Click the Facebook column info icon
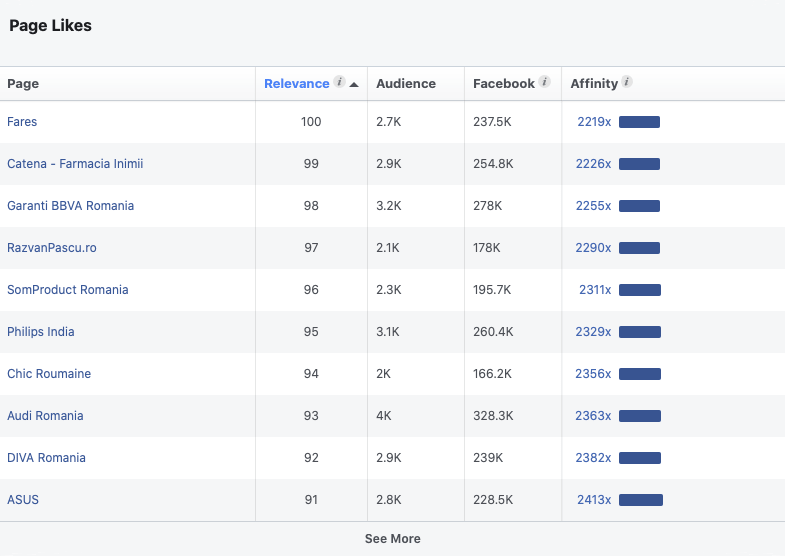 544,82
